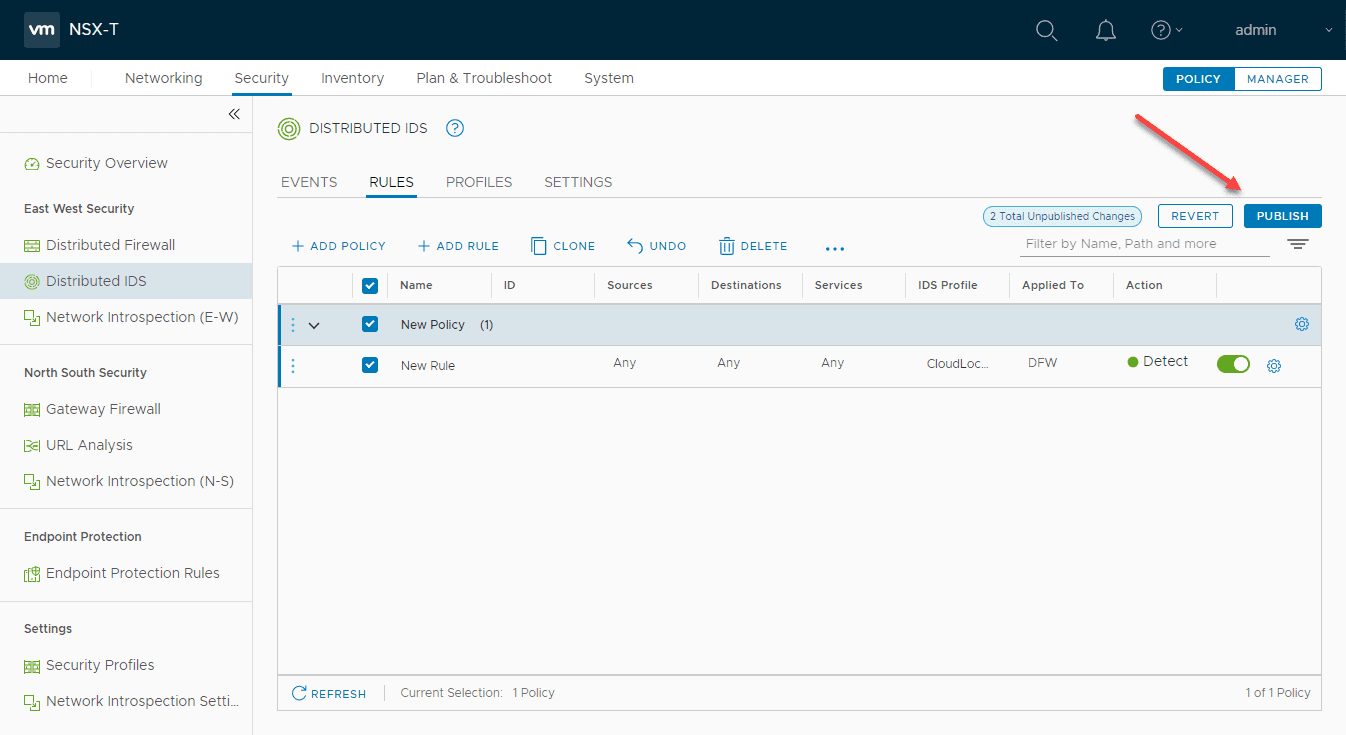Open the Distributed IDS help icon

[455, 128]
